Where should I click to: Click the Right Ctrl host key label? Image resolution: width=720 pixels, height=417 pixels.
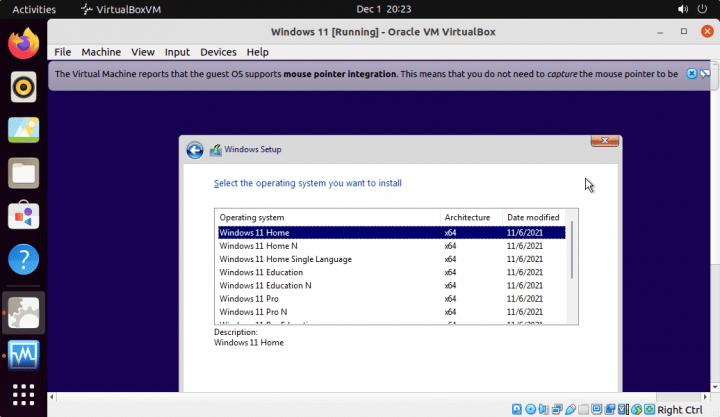click(680, 410)
